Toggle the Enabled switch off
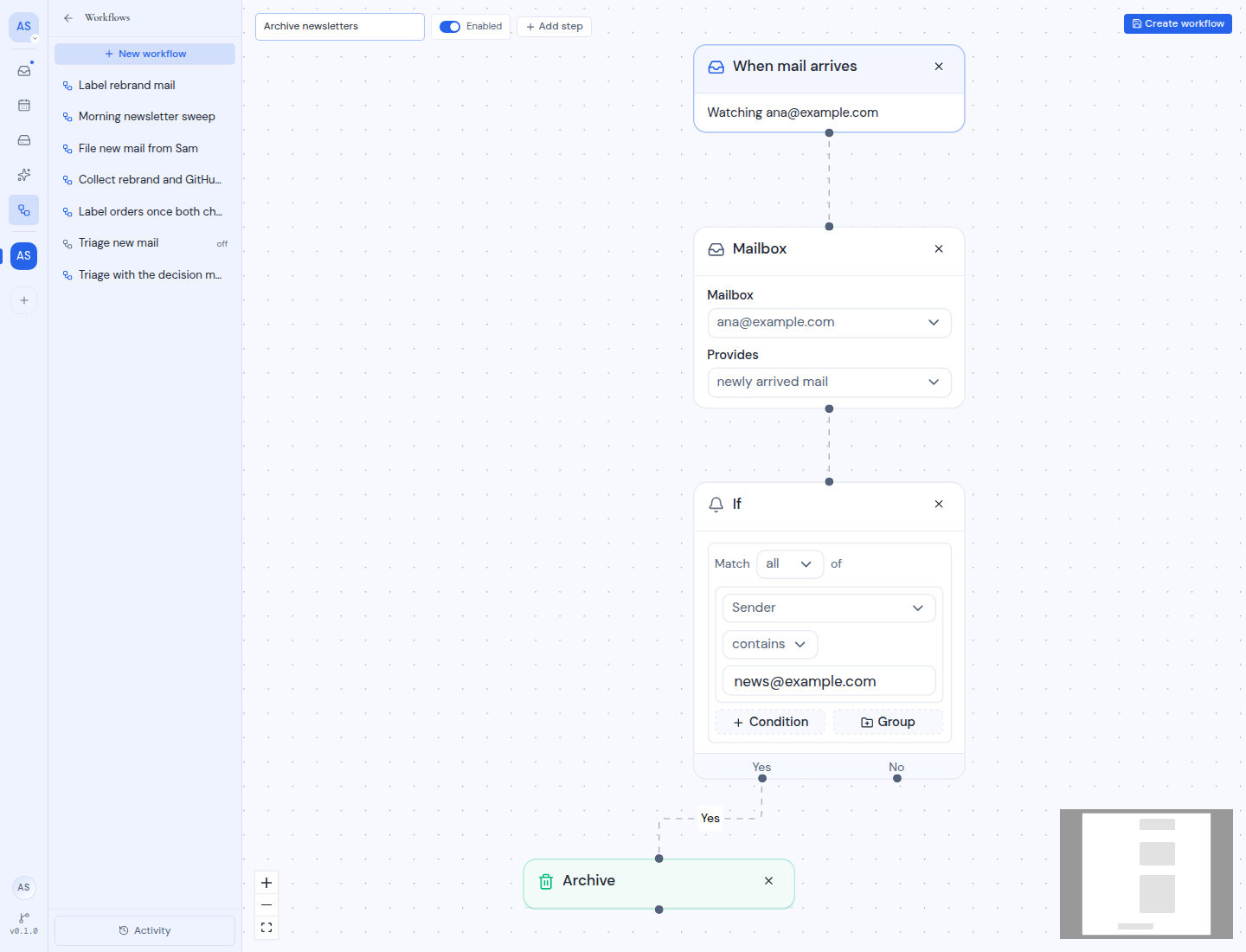This screenshot has height=952, width=1246. pos(450,27)
